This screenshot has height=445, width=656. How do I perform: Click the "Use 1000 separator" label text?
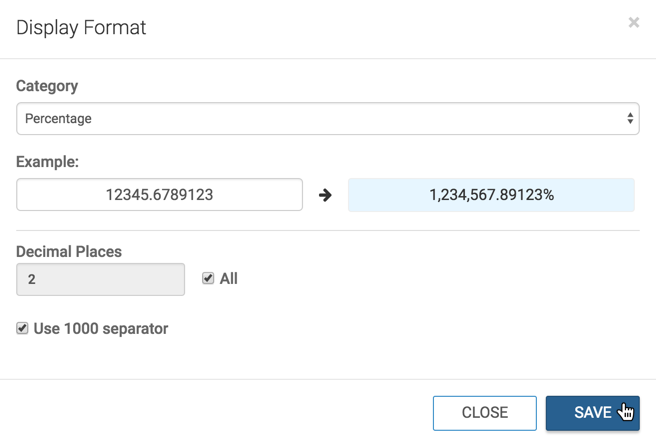click(100, 328)
